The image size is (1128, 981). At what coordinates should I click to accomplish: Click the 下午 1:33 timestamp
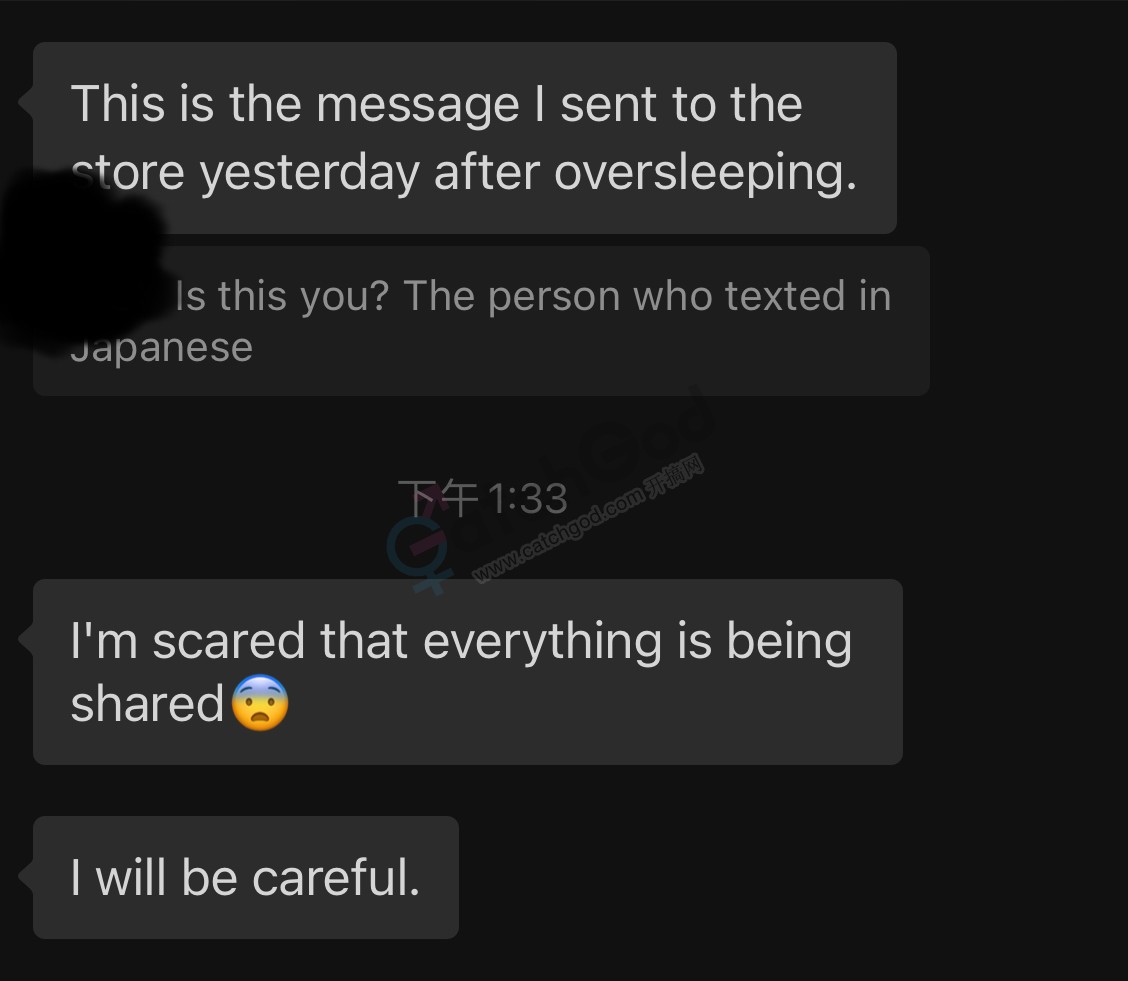coord(483,498)
